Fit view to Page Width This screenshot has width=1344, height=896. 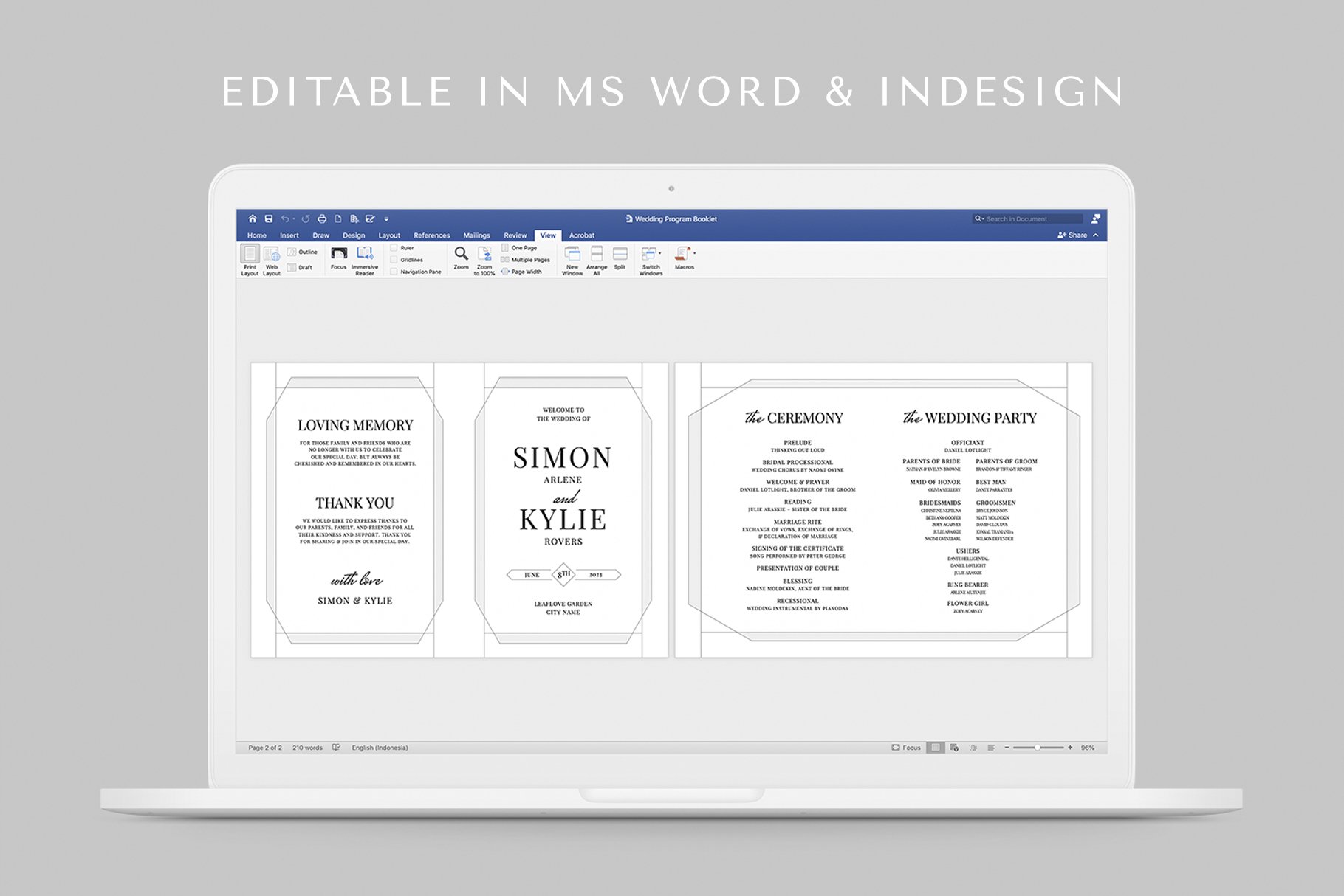coord(521,272)
